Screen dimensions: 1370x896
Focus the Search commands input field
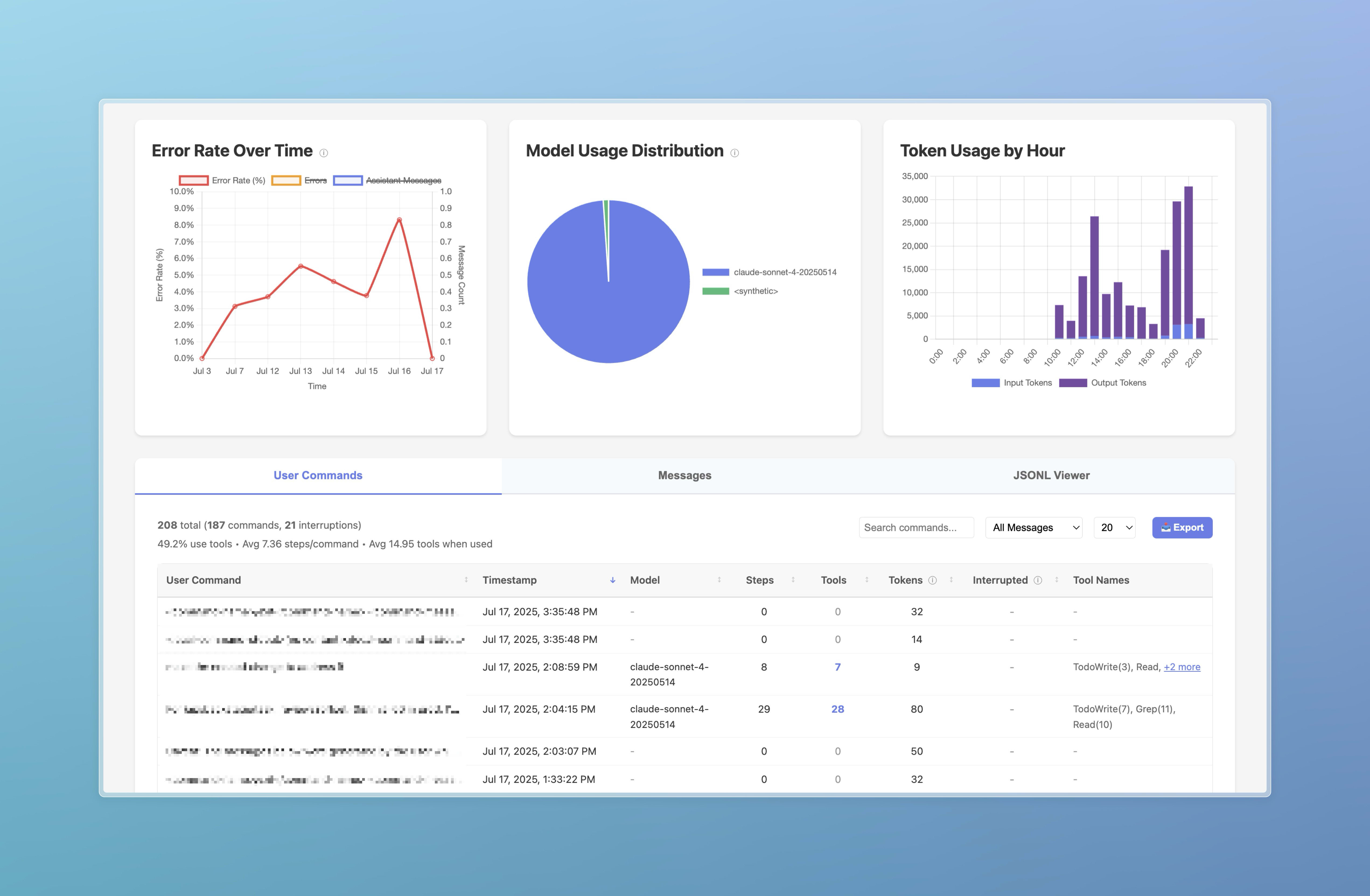click(x=916, y=528)
